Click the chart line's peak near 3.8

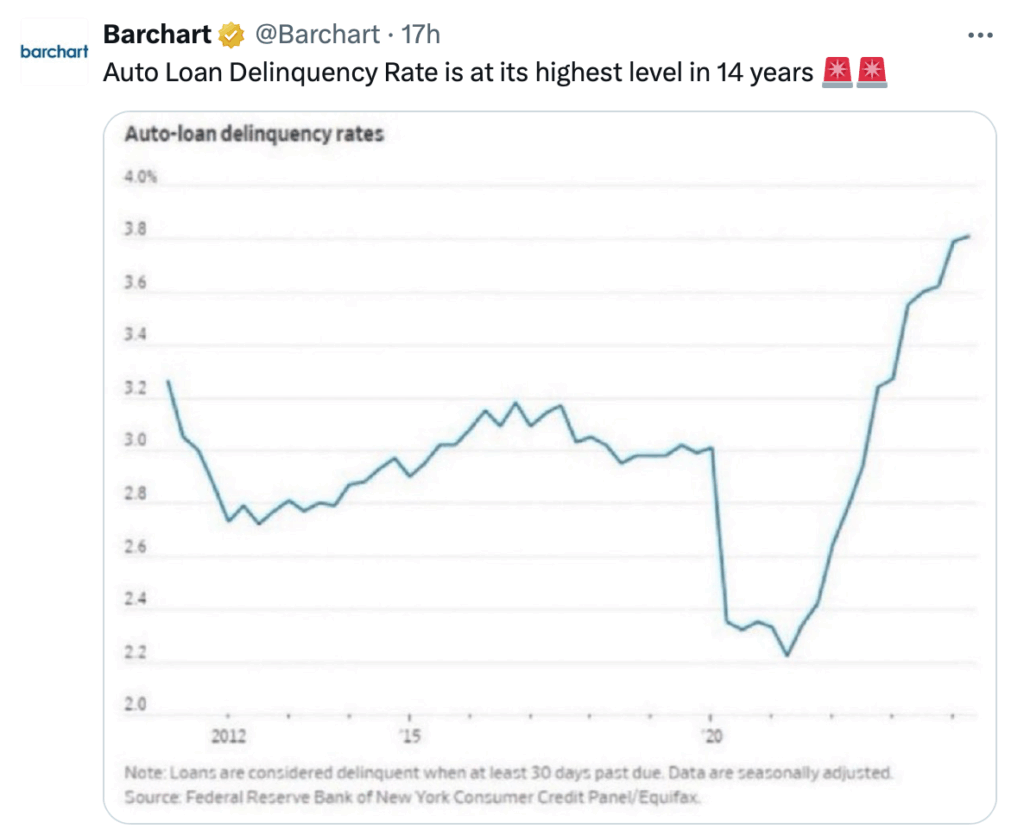click(x=968, y=237)
